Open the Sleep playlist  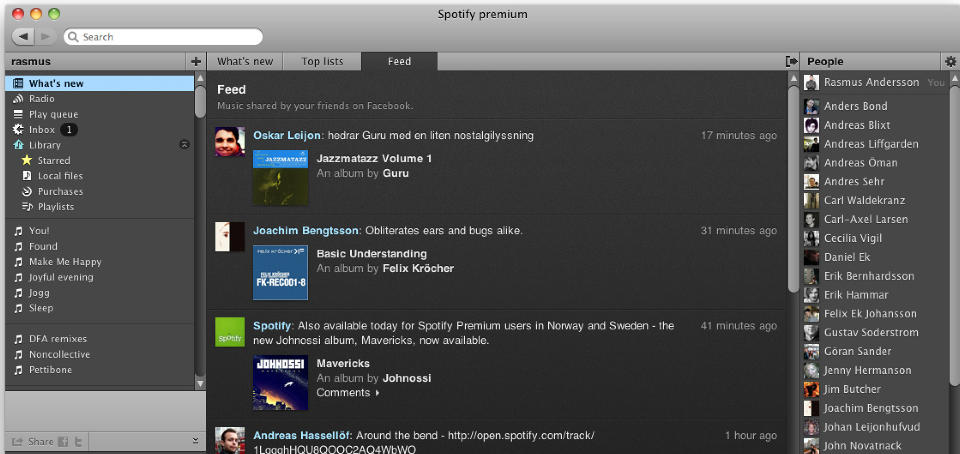(x=100, y=308)
